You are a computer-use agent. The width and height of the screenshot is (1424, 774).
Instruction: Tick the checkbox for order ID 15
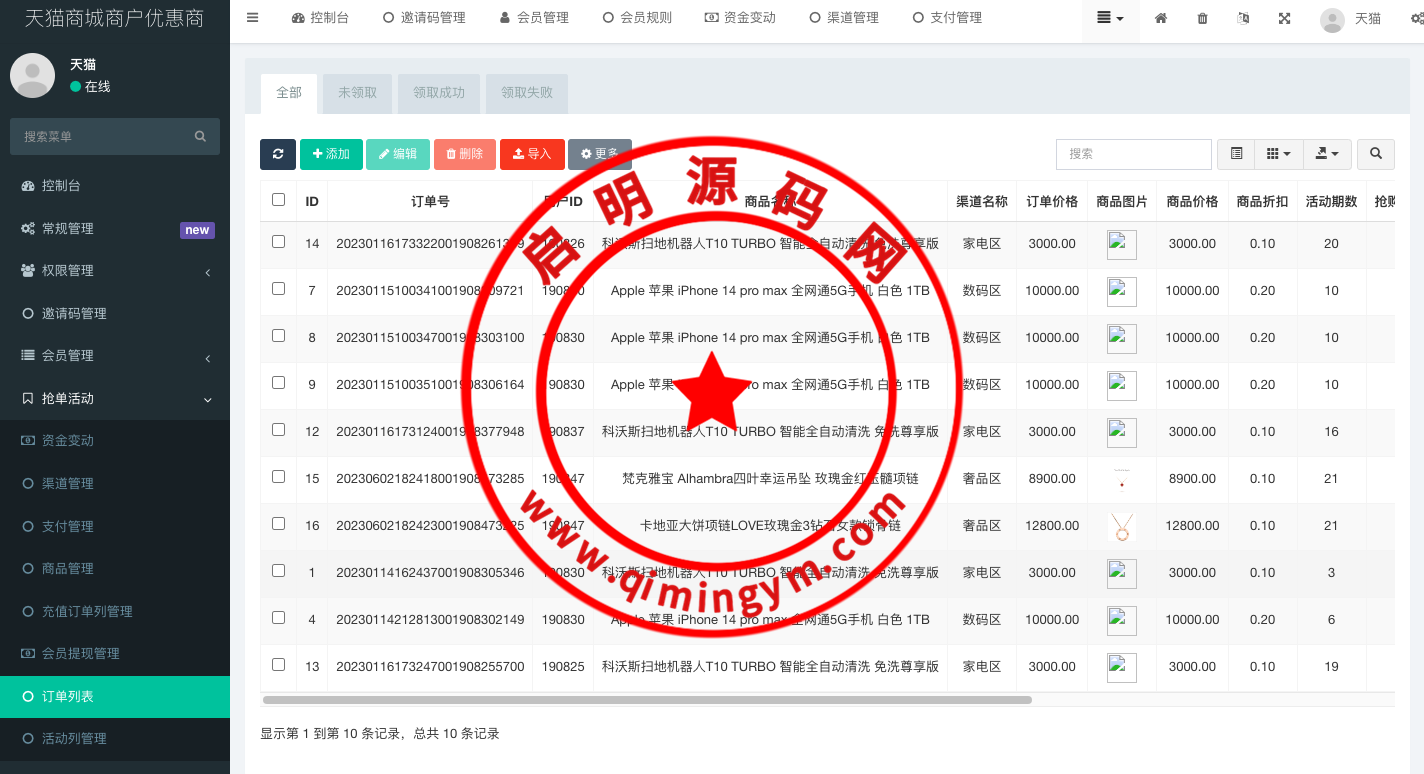pyautogui.click(x=278, y=477)
